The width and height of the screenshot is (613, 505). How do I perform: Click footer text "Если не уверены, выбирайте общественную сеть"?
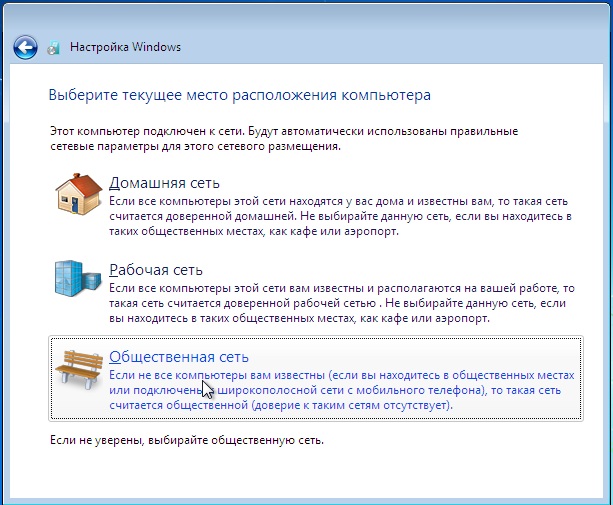coord(185,440)
